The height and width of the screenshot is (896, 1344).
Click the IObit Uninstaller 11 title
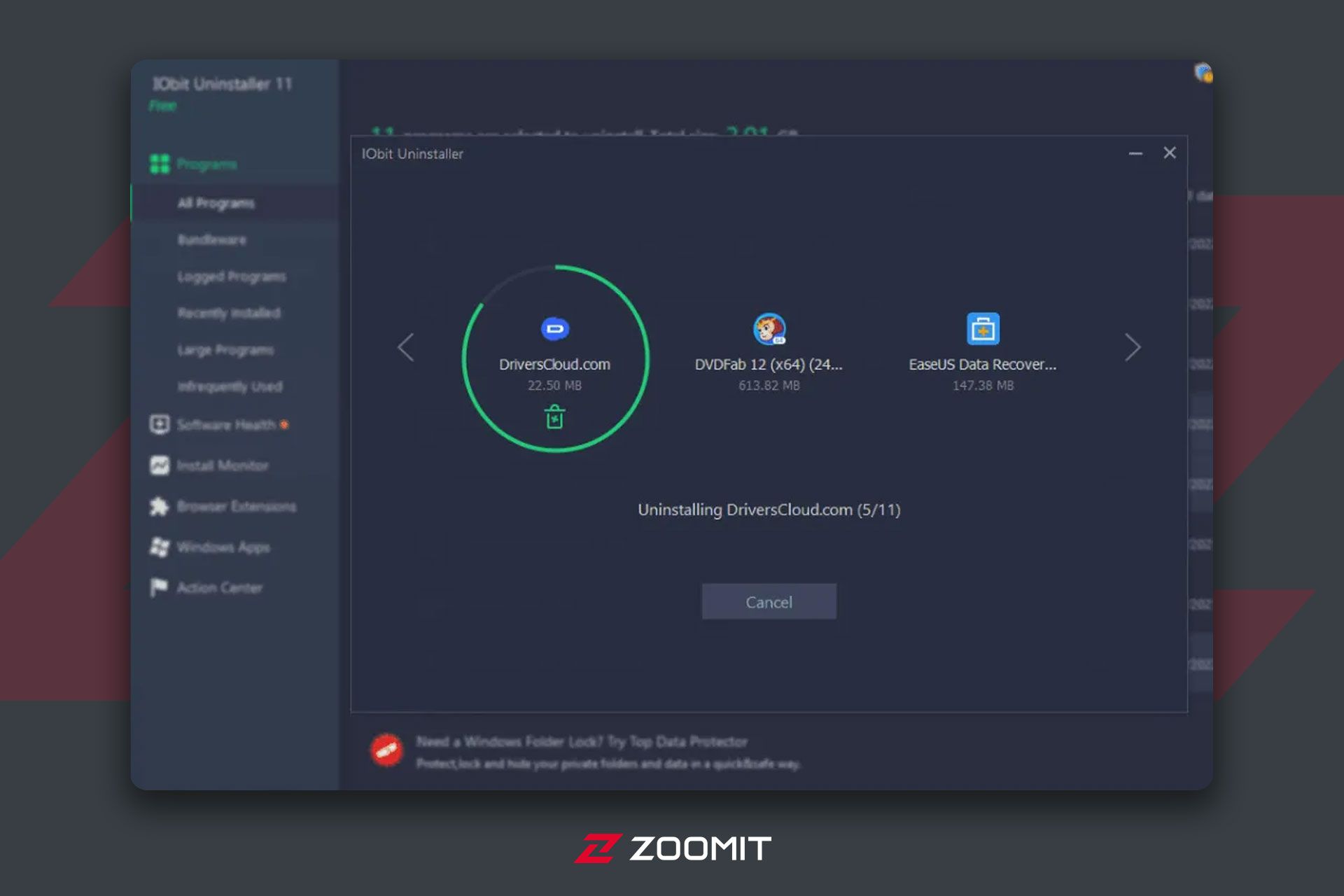click(222, 84)
